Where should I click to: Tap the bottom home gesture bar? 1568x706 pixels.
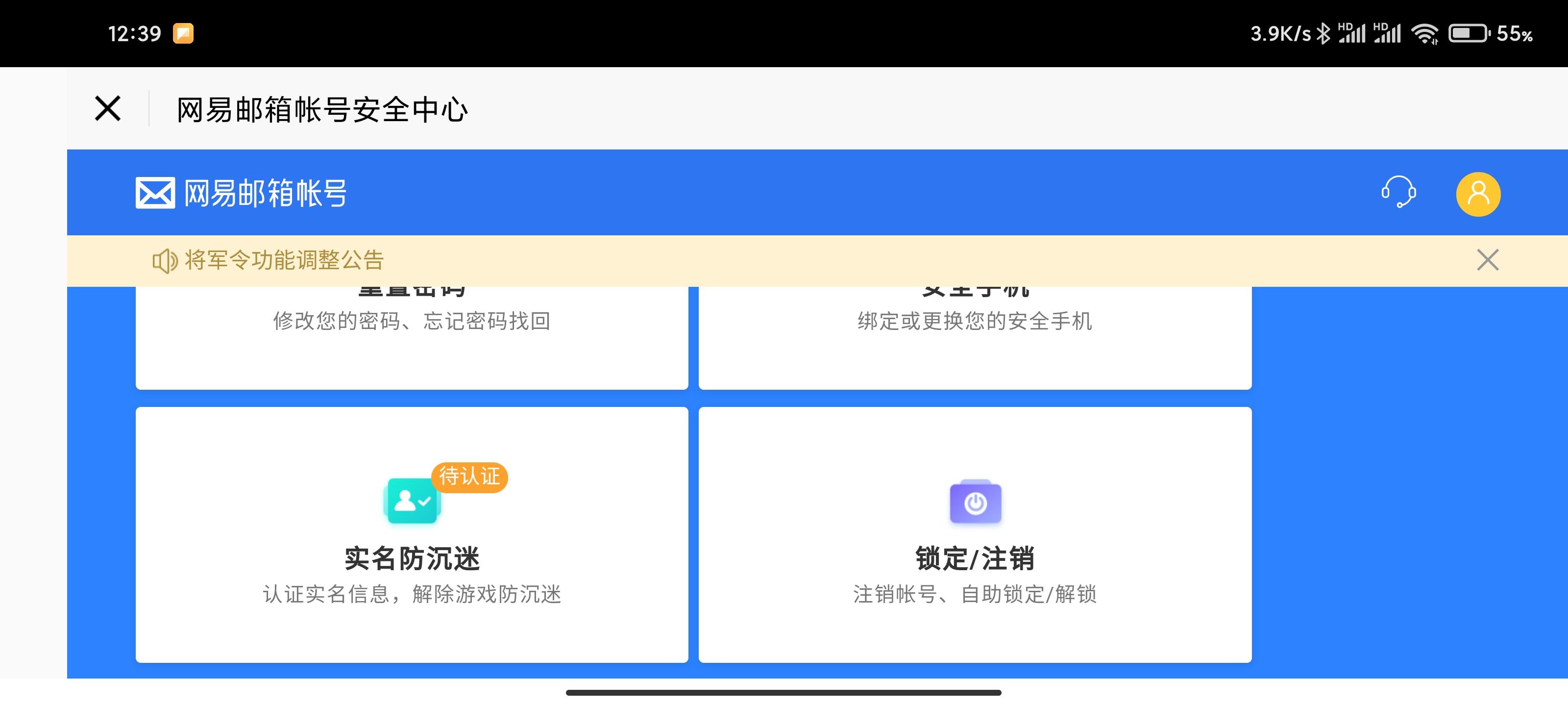[x=784, y=693]
